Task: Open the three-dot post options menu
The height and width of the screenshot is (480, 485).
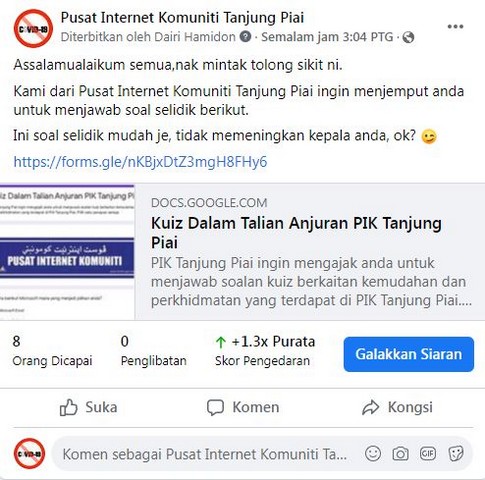Action: coord(455,27)
